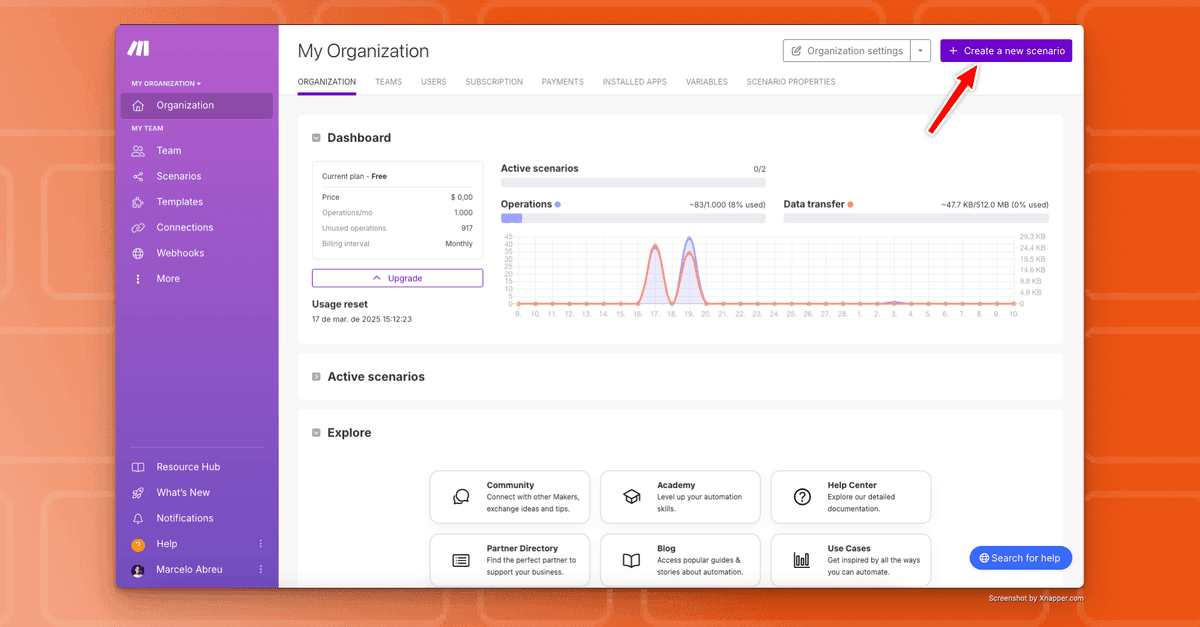Click the What's New rocket icon

(x=138, y=493)
